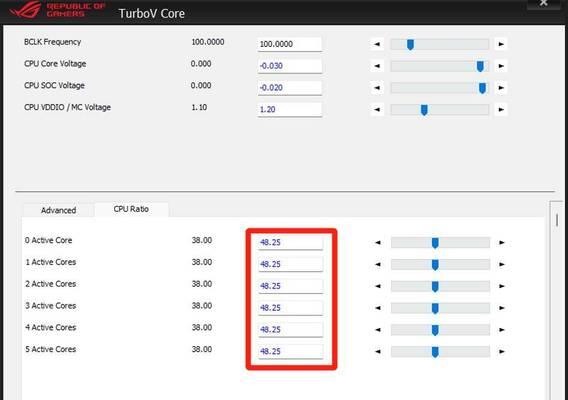
Task: Click the CPU SOC Voltage slider handle
Action: (482, 88)
